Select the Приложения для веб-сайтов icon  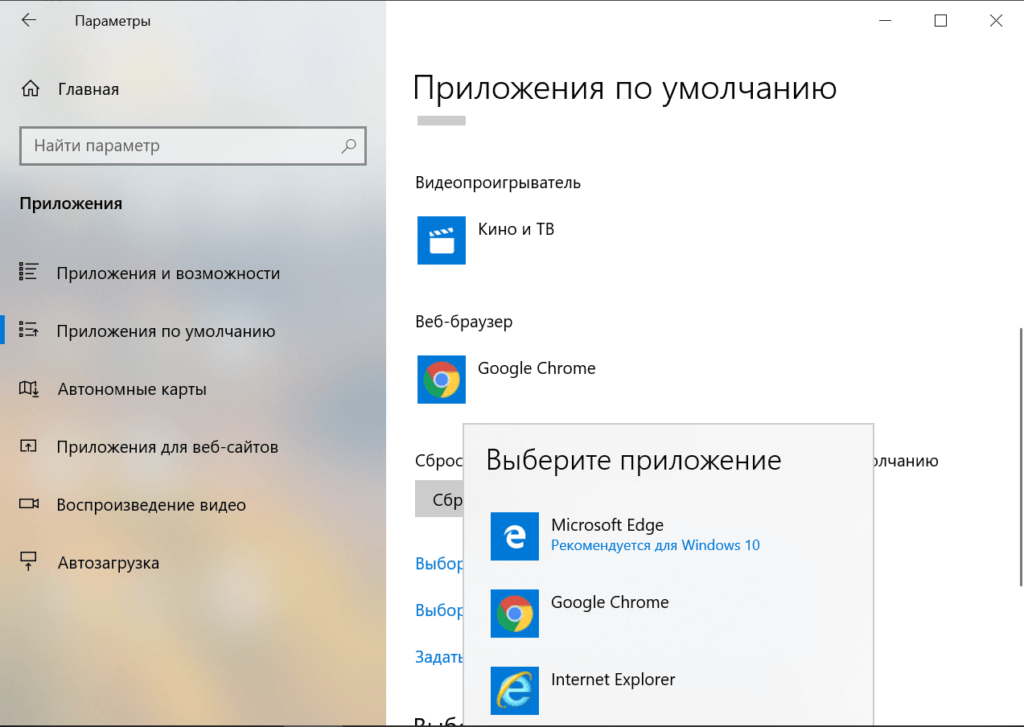click(29, 446)
